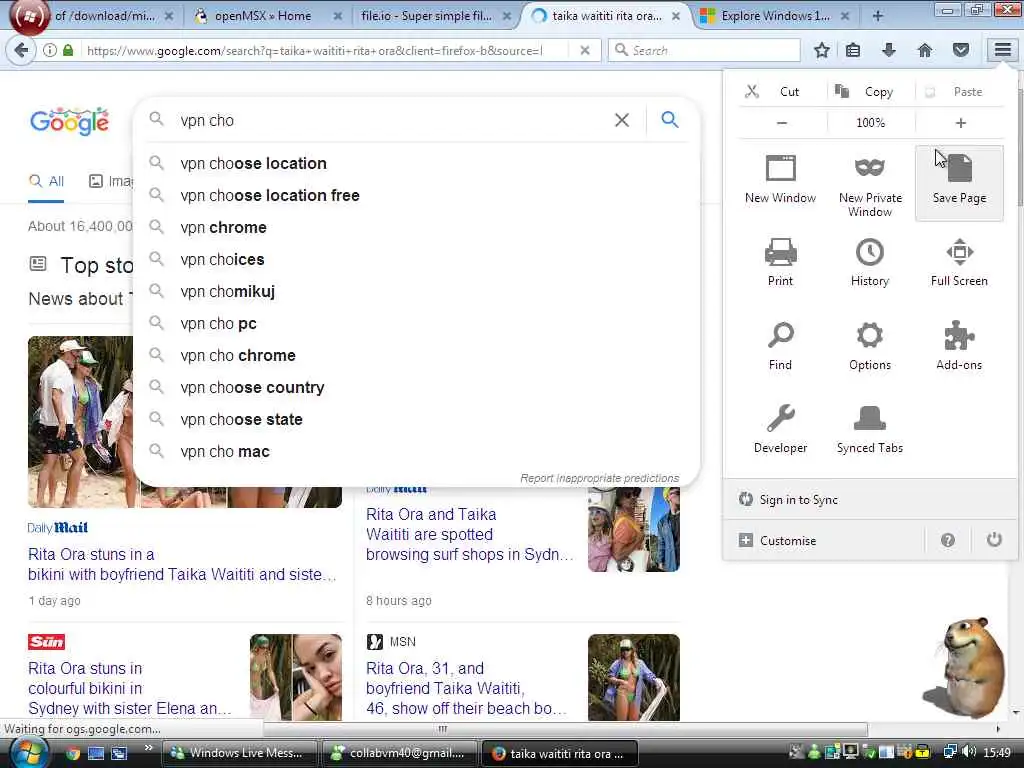
Task: Click the Google search text field
Action: point(392,120)
